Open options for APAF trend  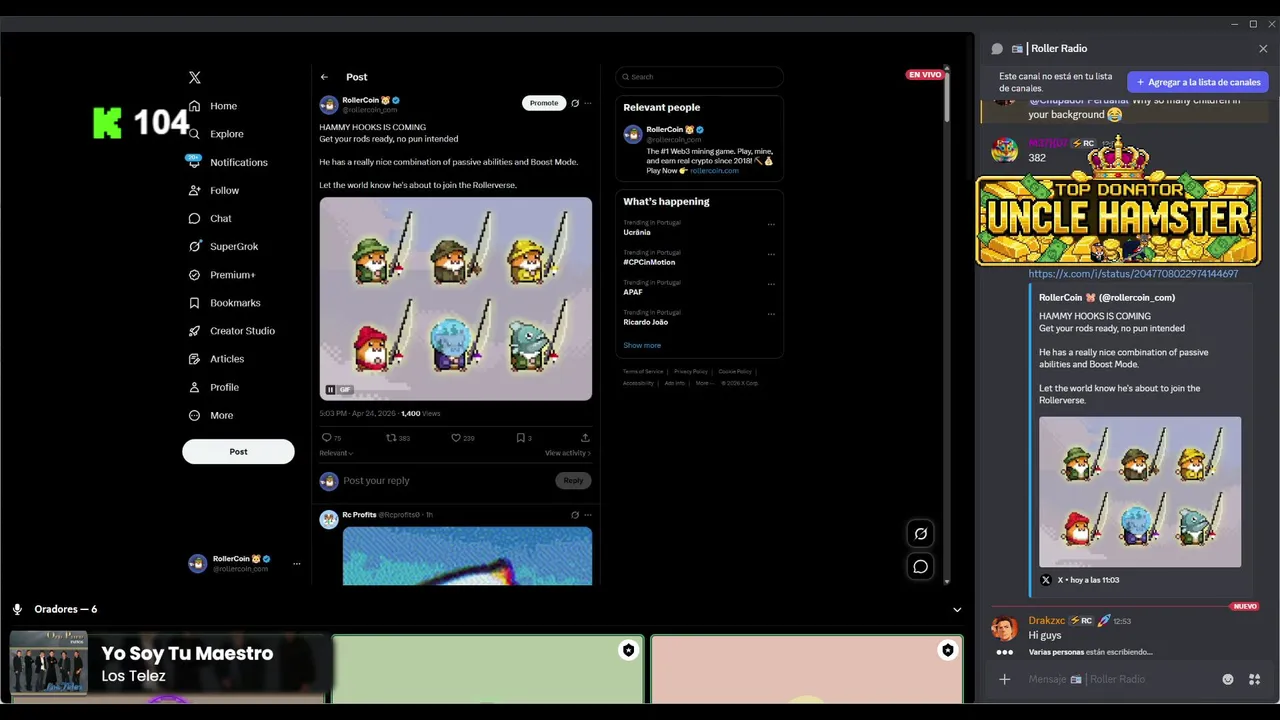771,285
